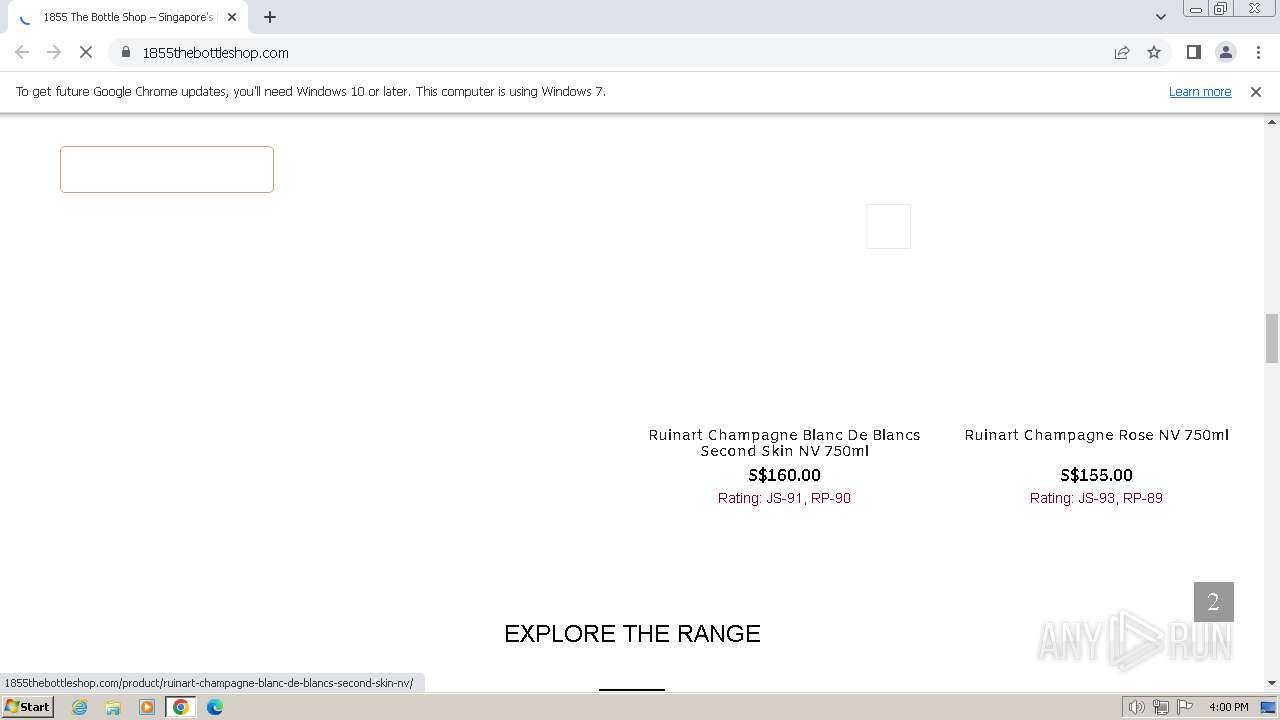The image size is (1280, 720).
Task: Open Action Center flag icon
Action: pyautogui.click(x=1185, y=707)
